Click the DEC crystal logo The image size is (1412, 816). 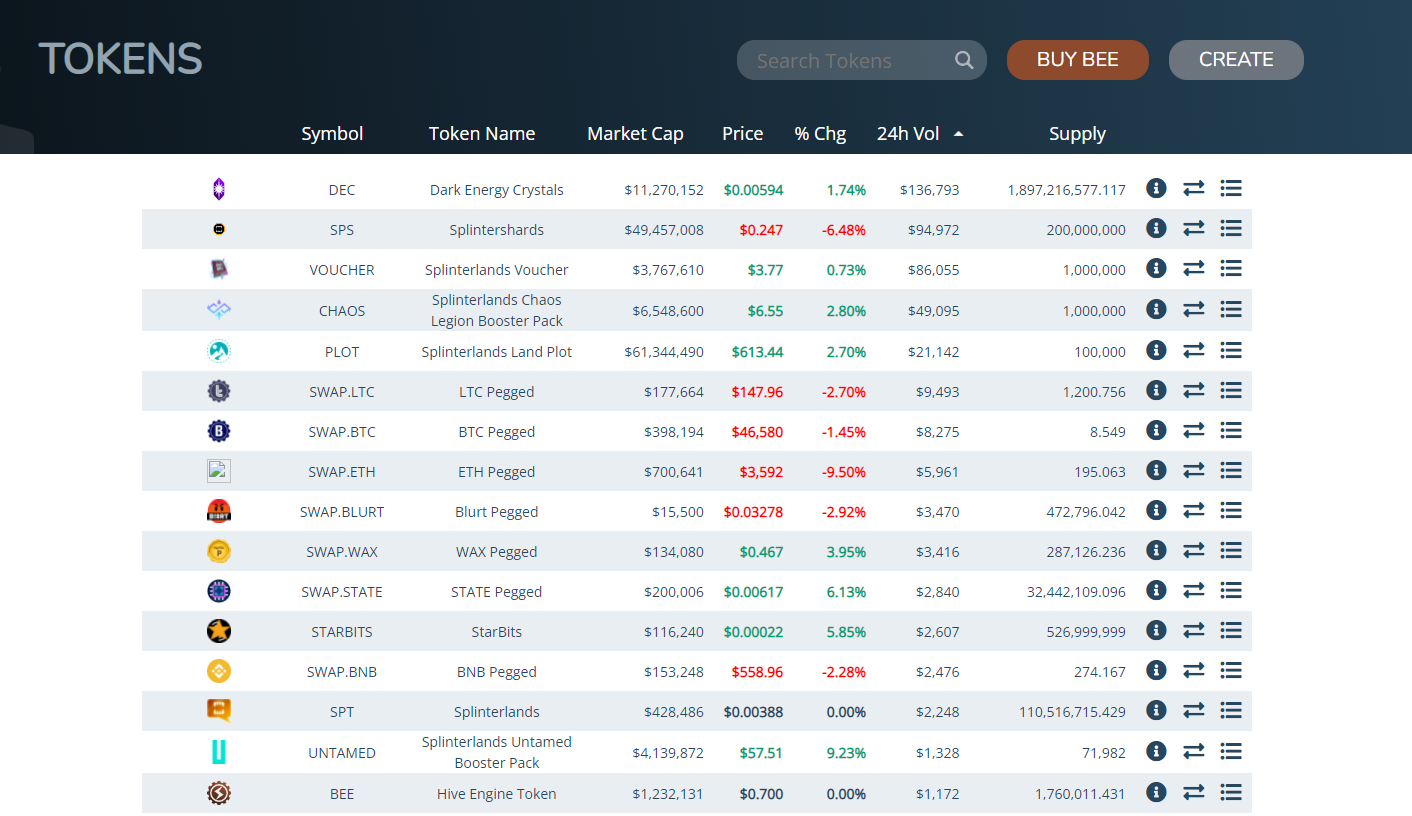219,189
